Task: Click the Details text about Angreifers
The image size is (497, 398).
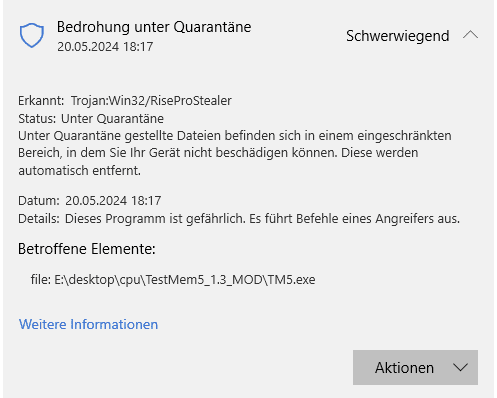Action: [262, 219]
